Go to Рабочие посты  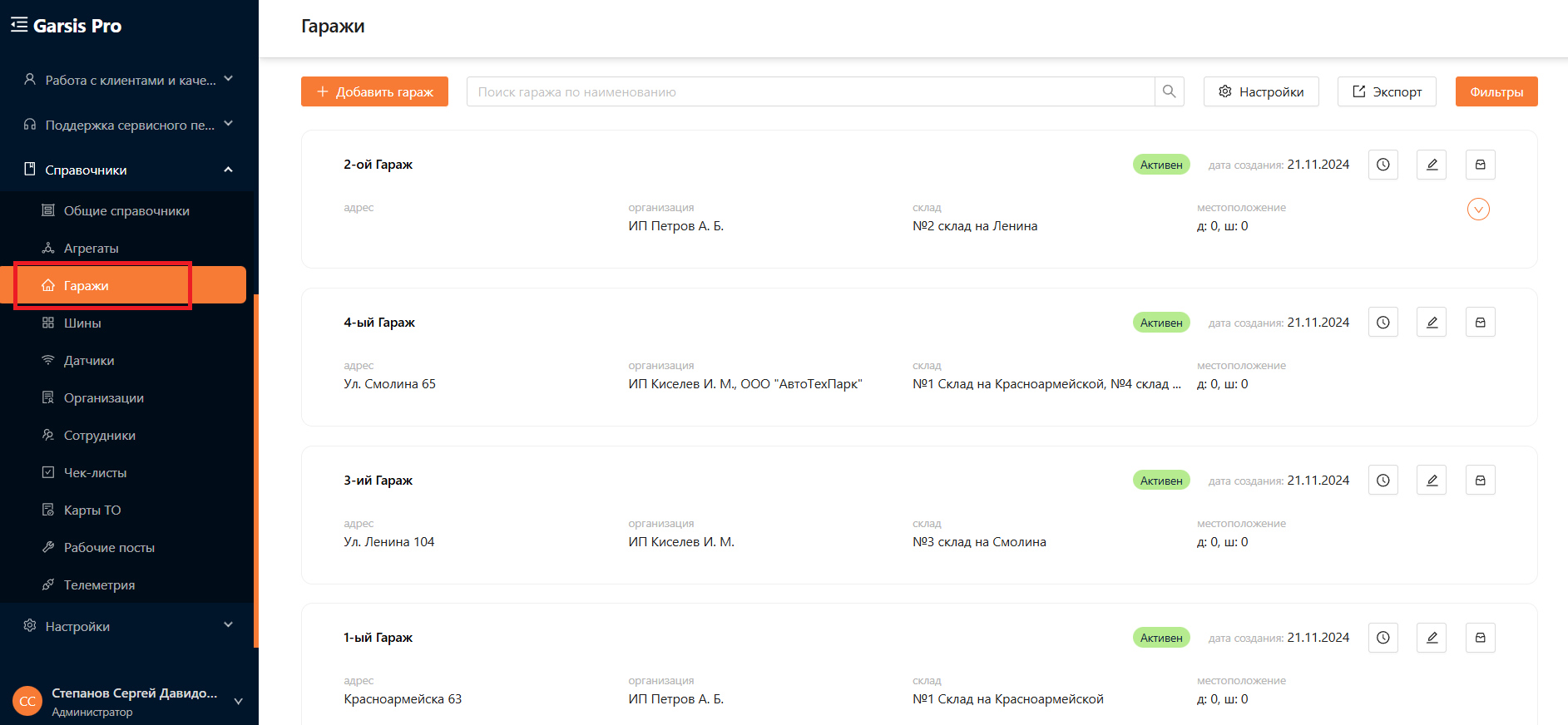click(x=109, y=548)
